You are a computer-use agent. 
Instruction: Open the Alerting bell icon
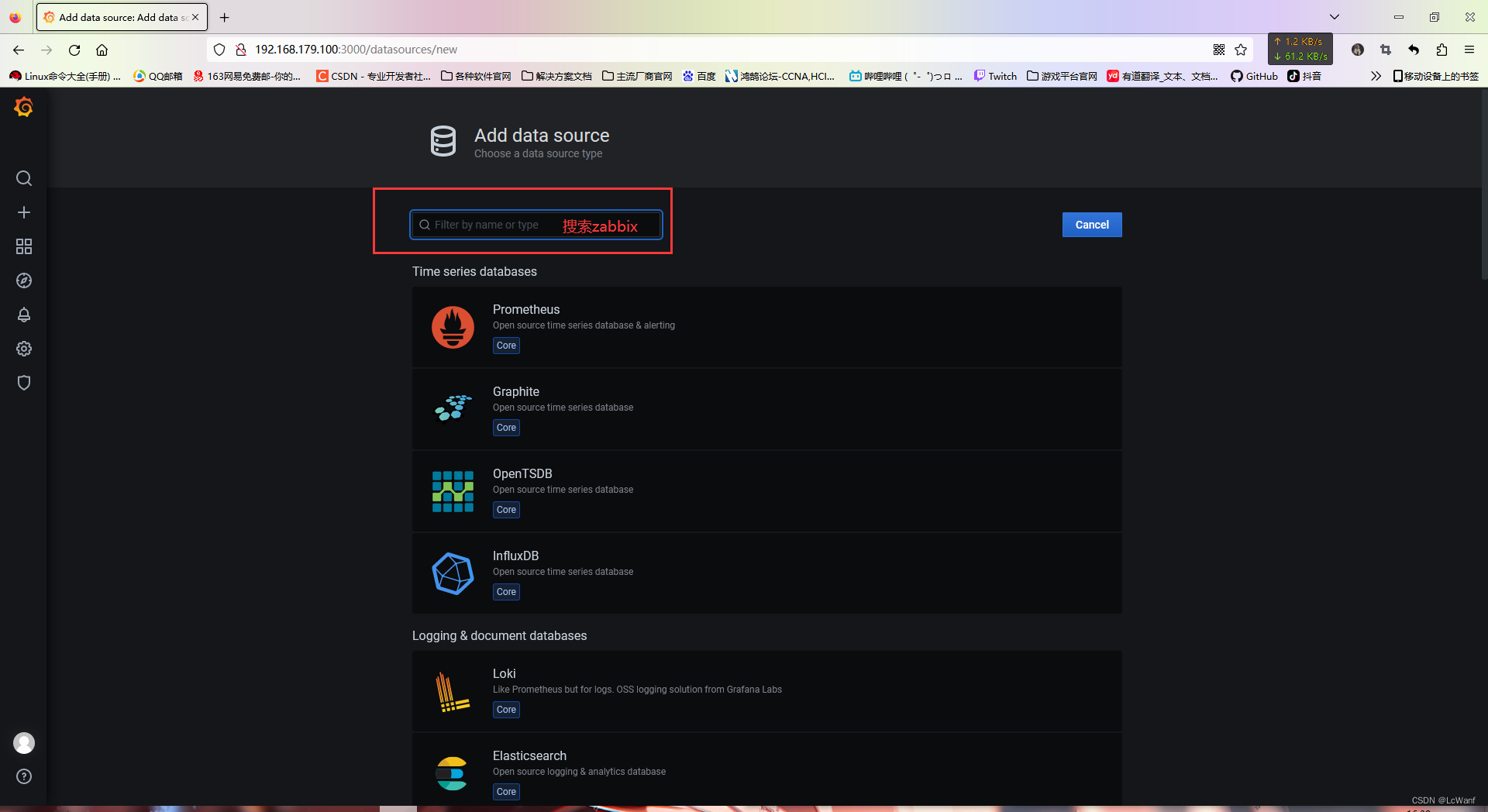(24, 315)
